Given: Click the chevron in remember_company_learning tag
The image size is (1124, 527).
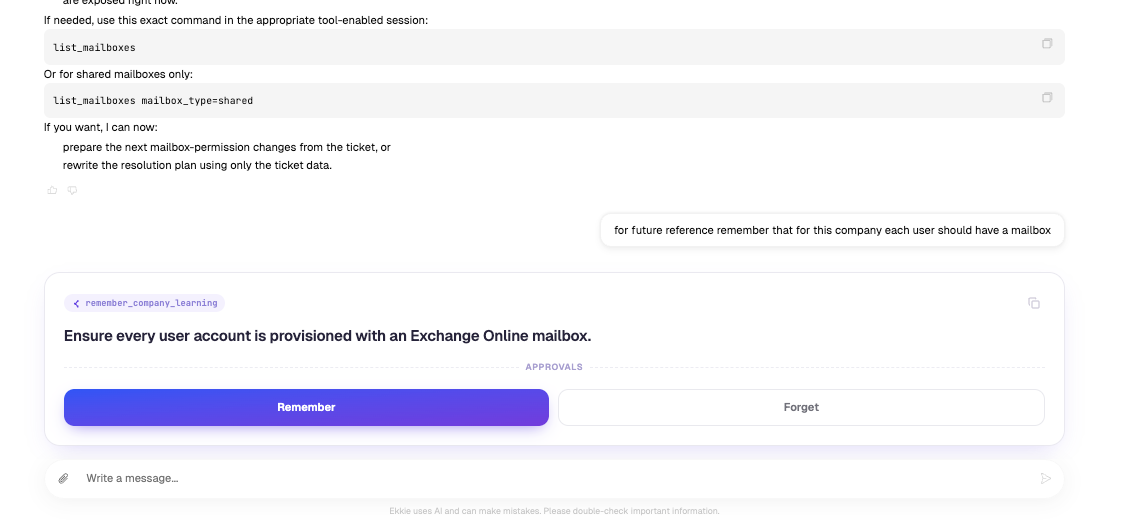Looking at the screenshot, I should click(x=77, y=303).
